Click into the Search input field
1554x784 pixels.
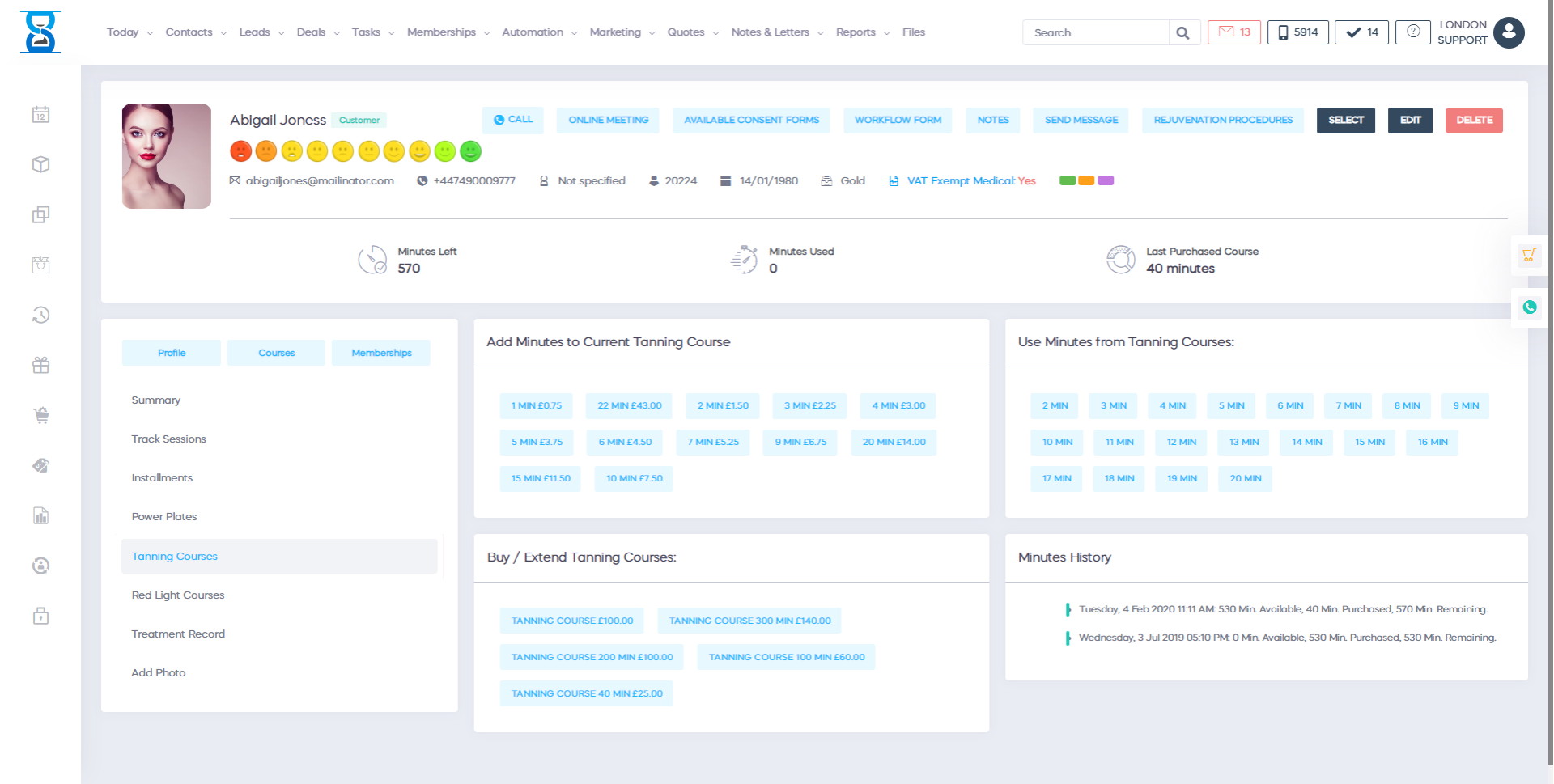point(1095,33)
